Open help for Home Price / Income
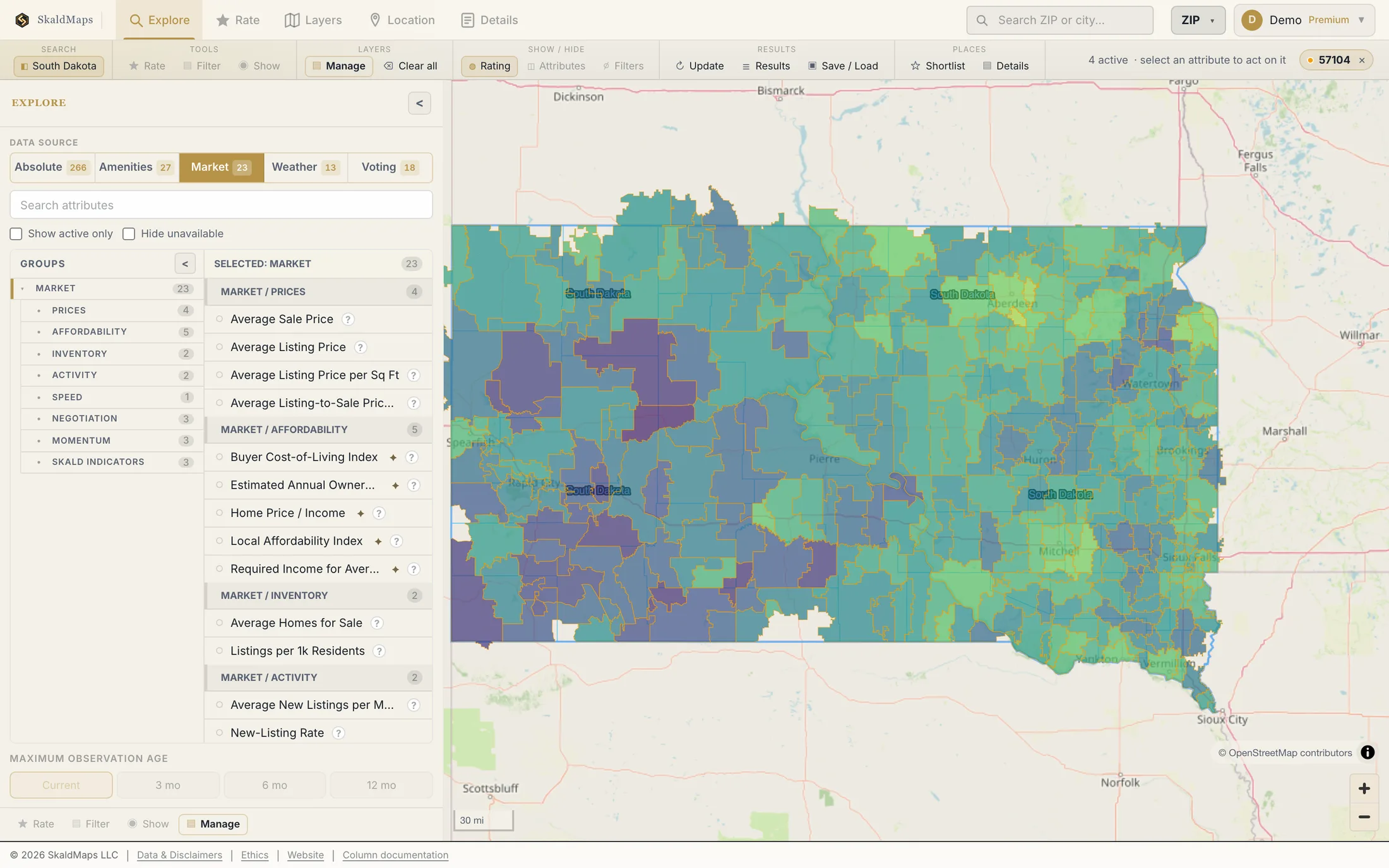Image resolution: width=1389 pixels, height=868 pixels. click(379, 513)
